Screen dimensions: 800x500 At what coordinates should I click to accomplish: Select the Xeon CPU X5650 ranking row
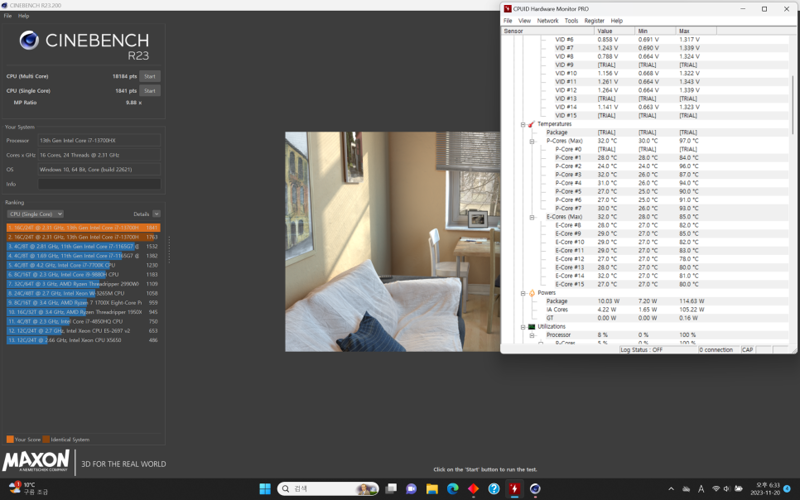pos(83,340)
